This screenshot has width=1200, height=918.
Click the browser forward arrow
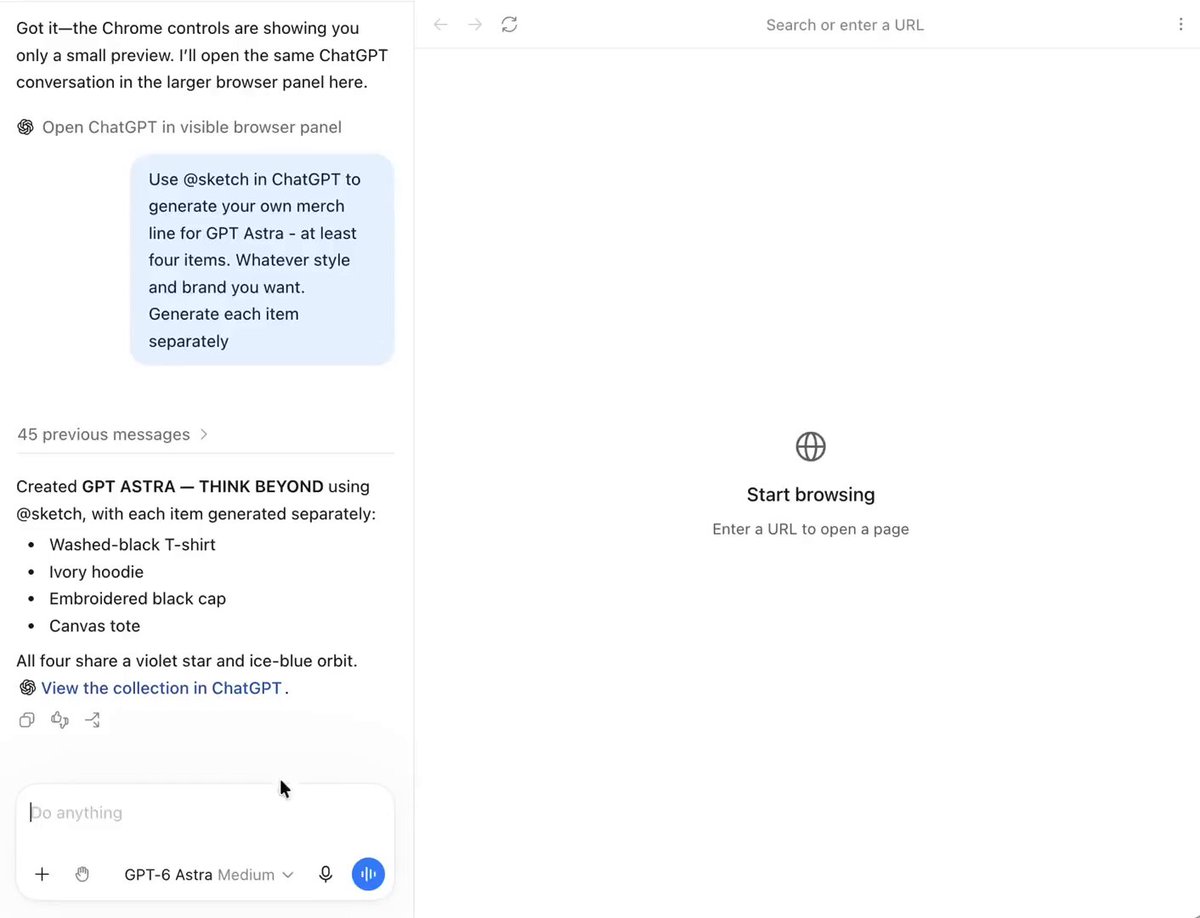point(475,24)
